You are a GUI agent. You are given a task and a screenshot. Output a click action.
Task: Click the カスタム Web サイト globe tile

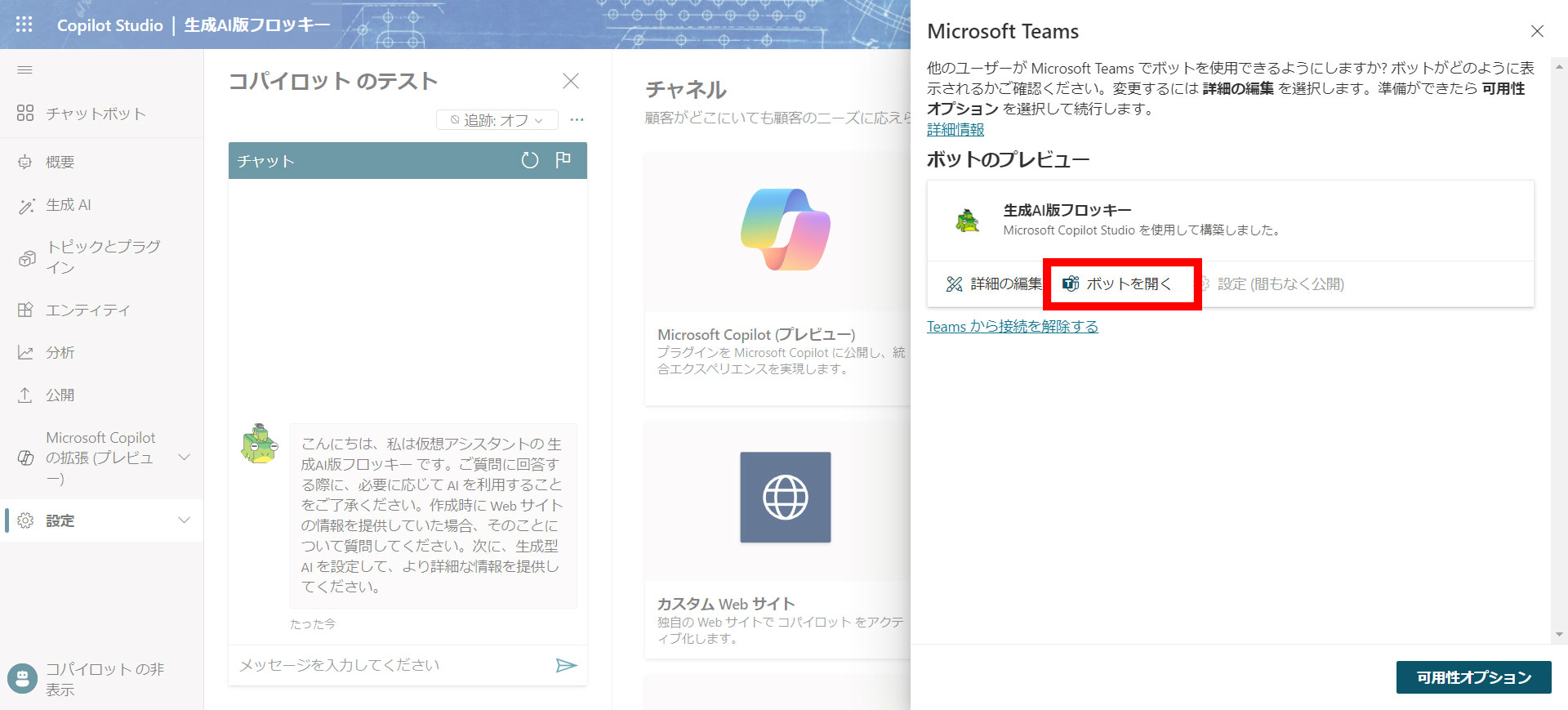[x=785, y=497]
